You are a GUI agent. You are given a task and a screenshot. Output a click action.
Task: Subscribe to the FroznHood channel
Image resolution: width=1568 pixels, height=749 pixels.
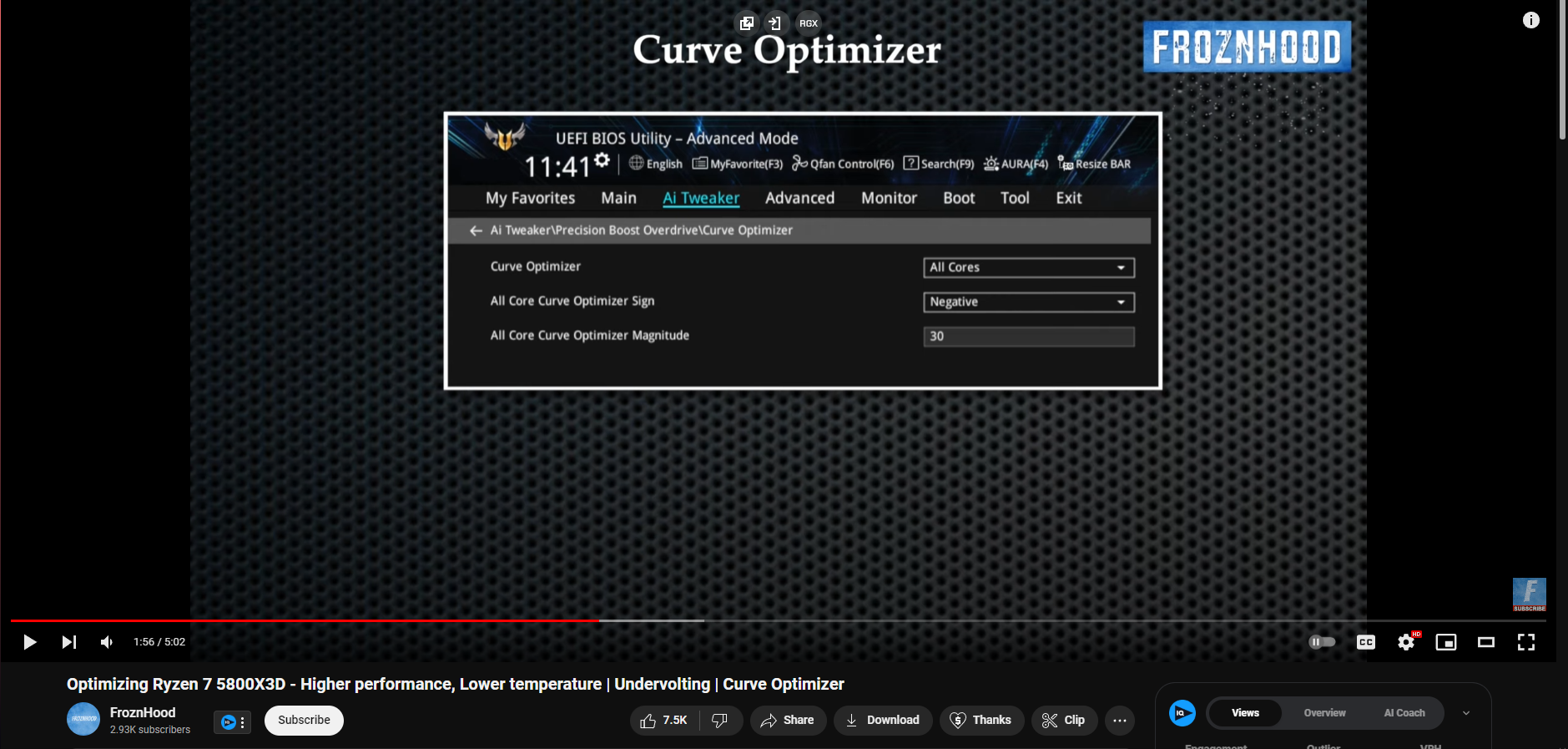304,721
